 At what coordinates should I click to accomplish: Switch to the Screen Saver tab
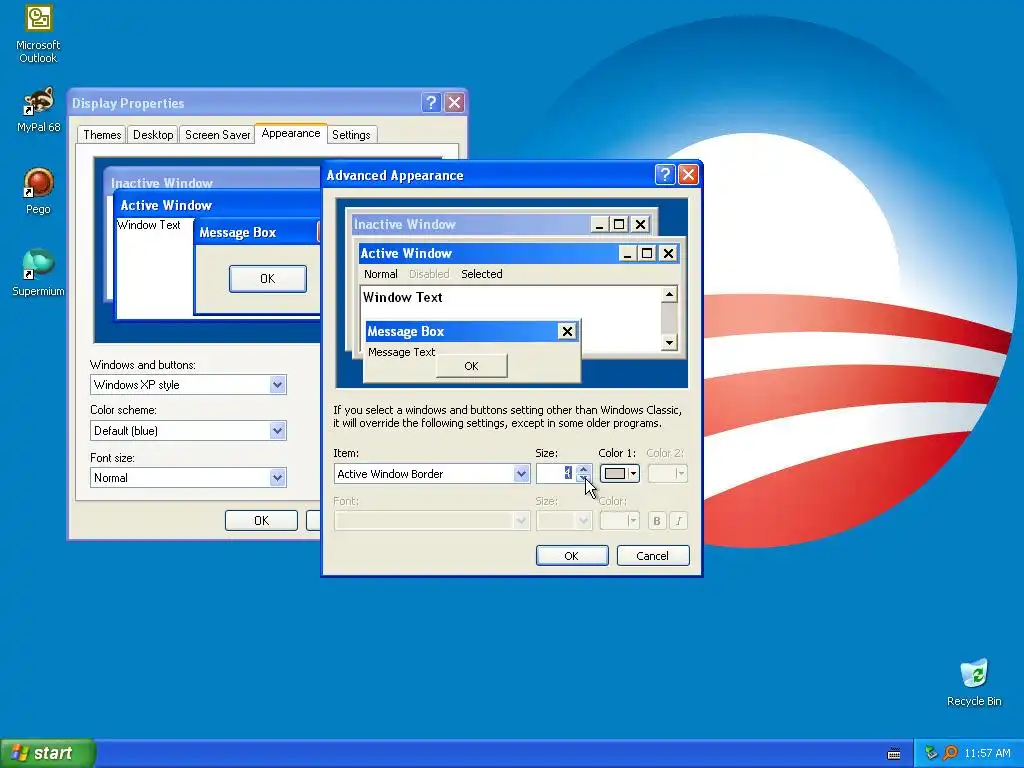click(217, 135)
